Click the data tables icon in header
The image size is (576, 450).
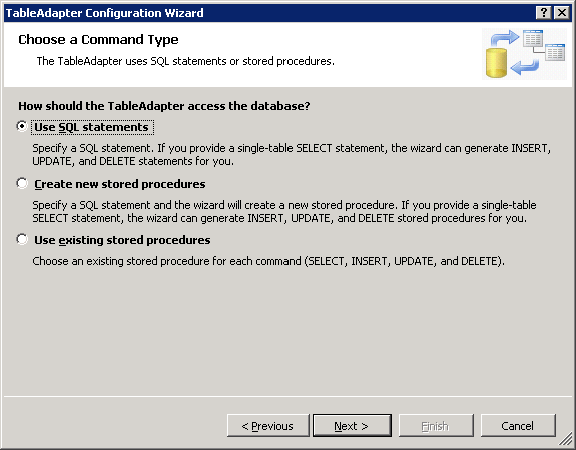pos(545,45)
